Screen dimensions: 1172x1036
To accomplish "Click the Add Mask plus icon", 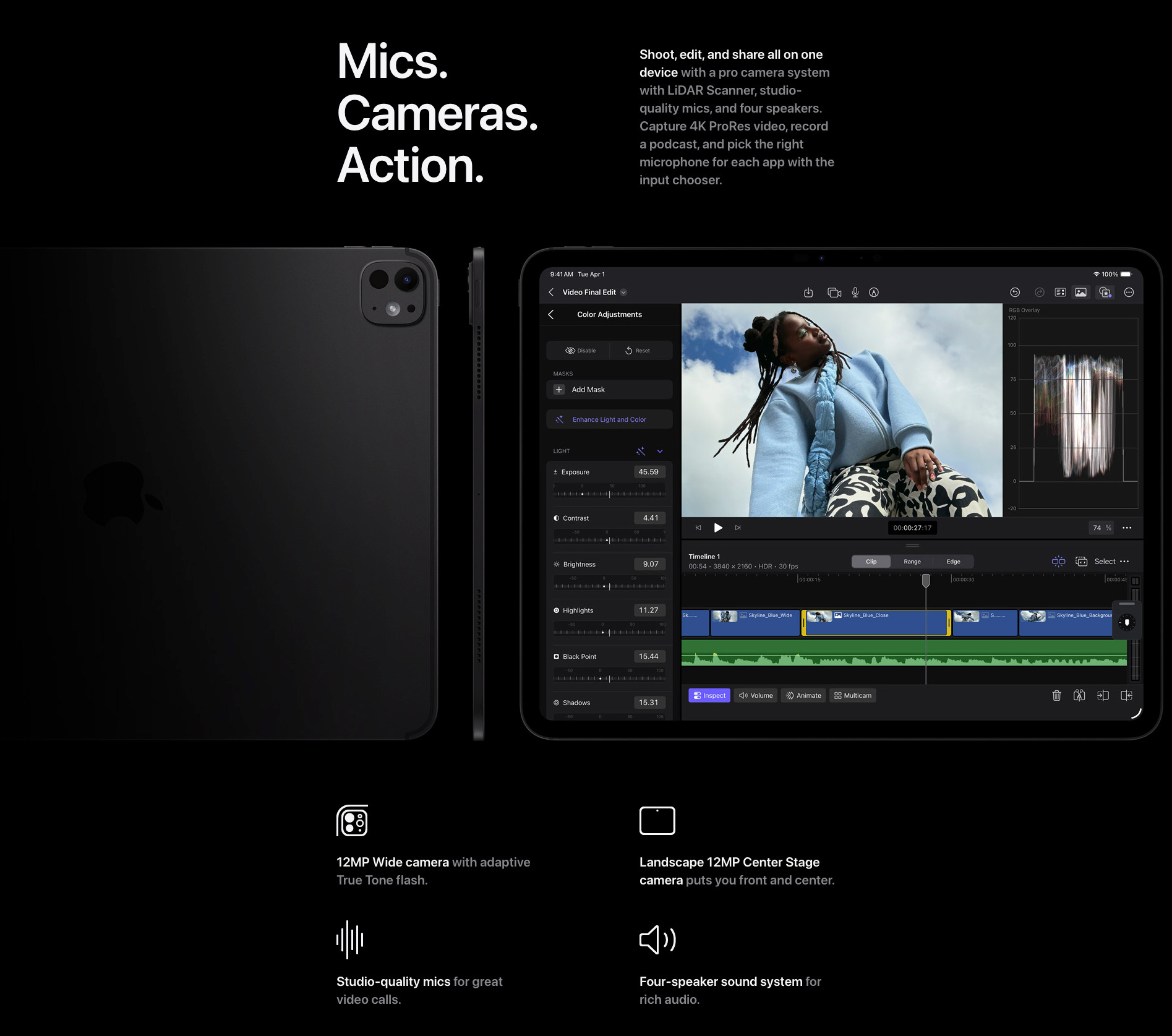I will pos(559,390).
